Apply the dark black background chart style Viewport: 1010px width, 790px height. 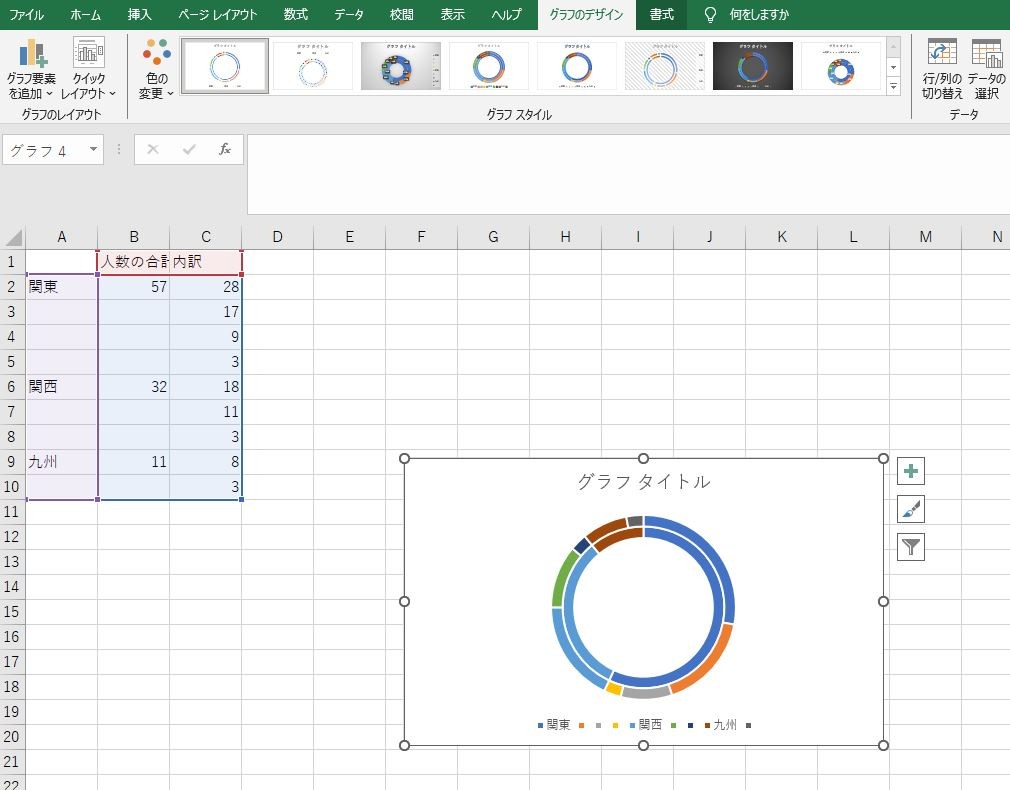coord(753,66)
